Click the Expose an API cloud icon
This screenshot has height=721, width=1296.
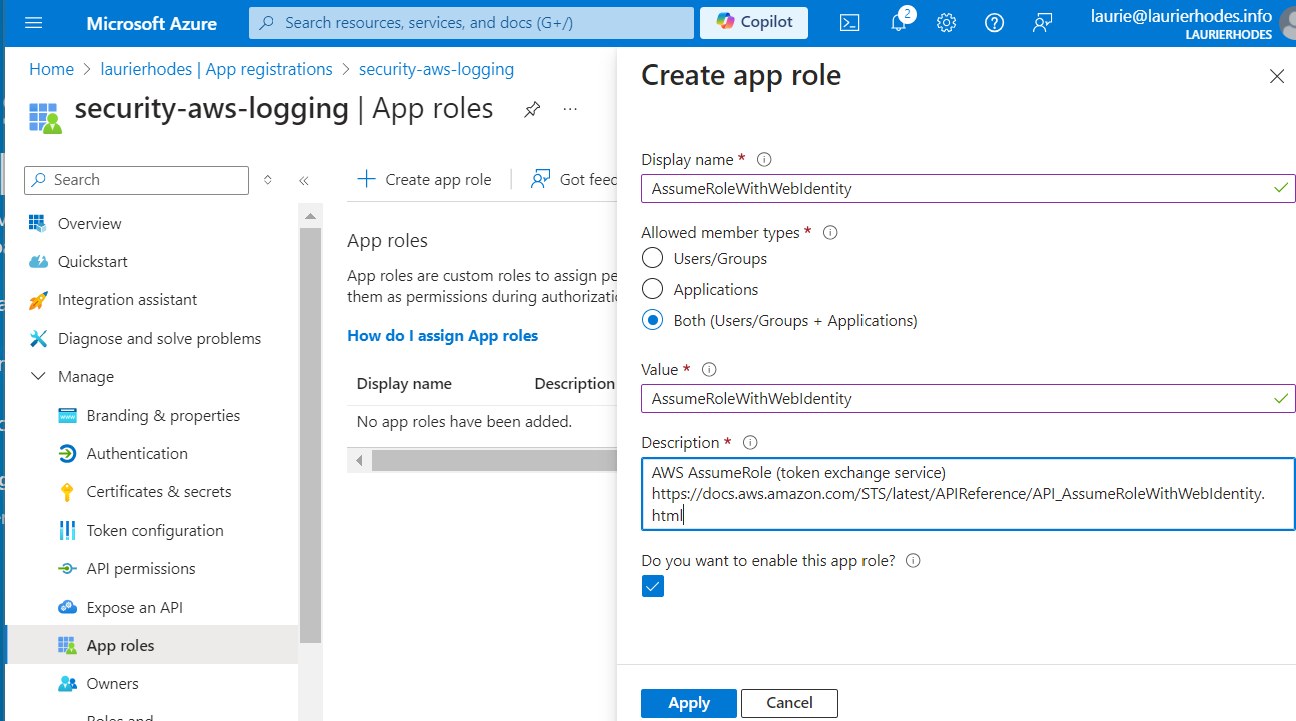point(67,607)
